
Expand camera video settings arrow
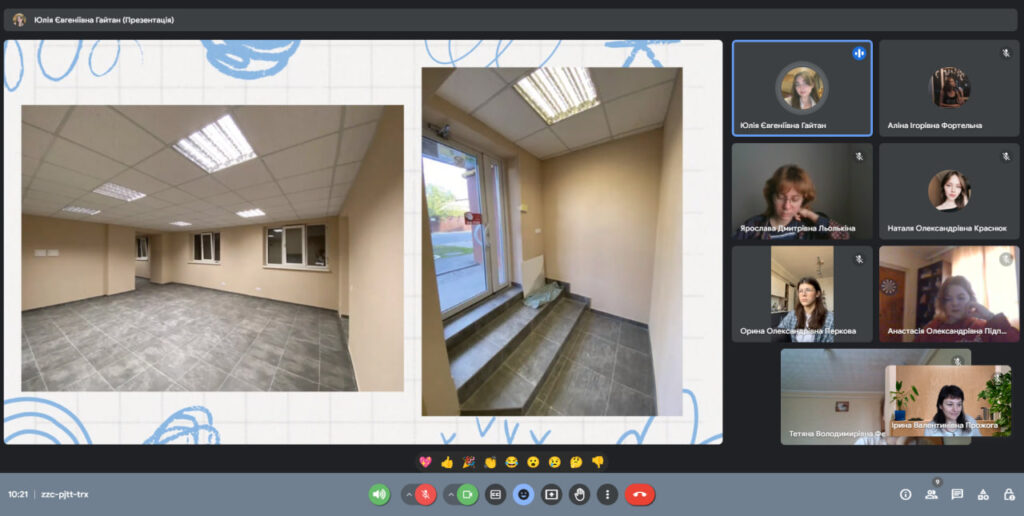tap(450, 494)
